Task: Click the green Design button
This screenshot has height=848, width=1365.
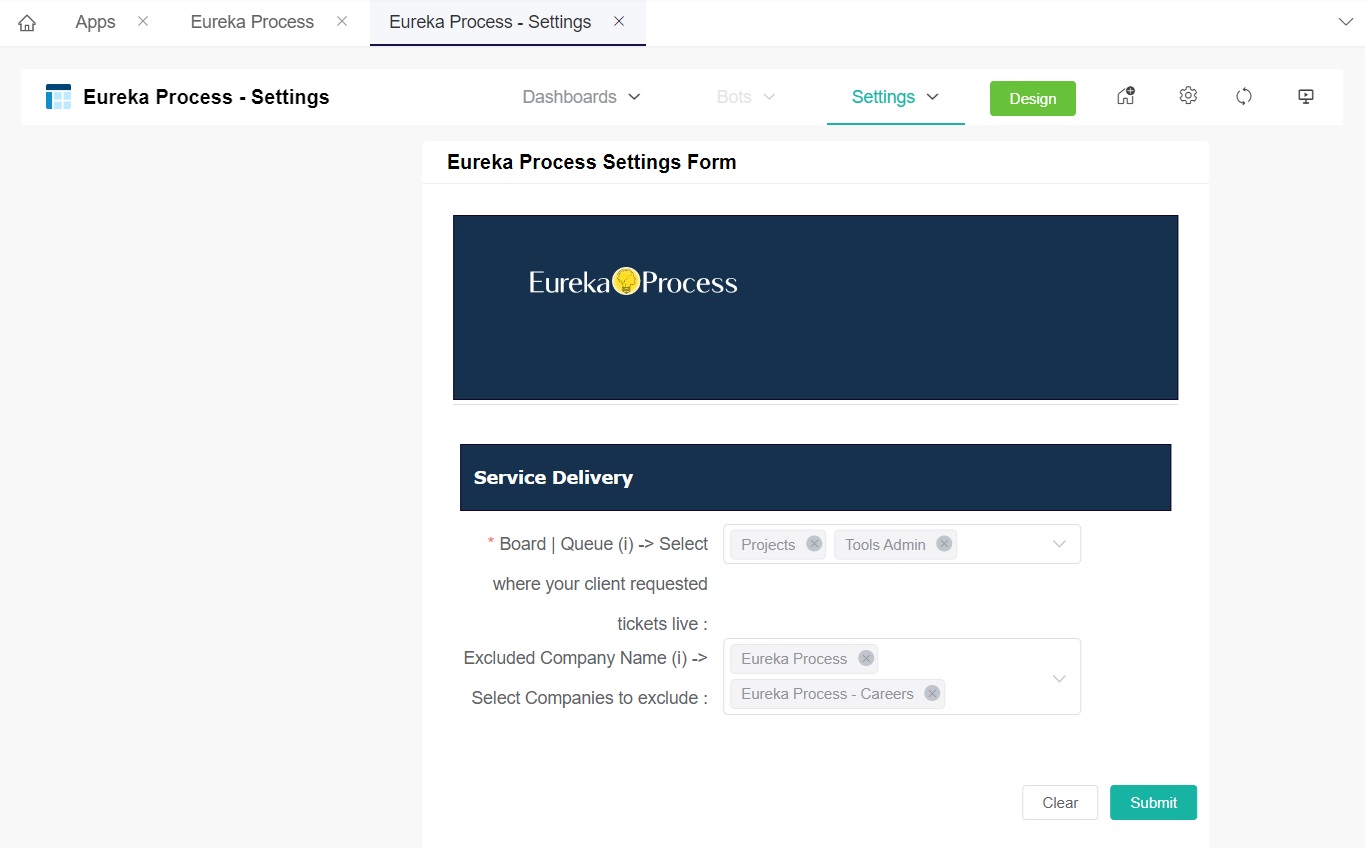Action: (1032, 98)
